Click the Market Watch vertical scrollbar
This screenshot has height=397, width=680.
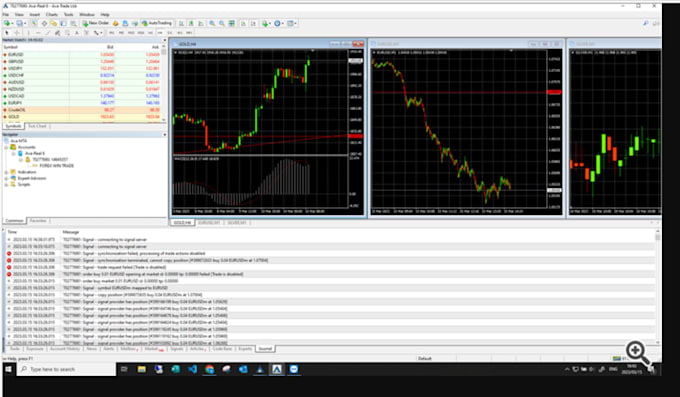[164, 82]
